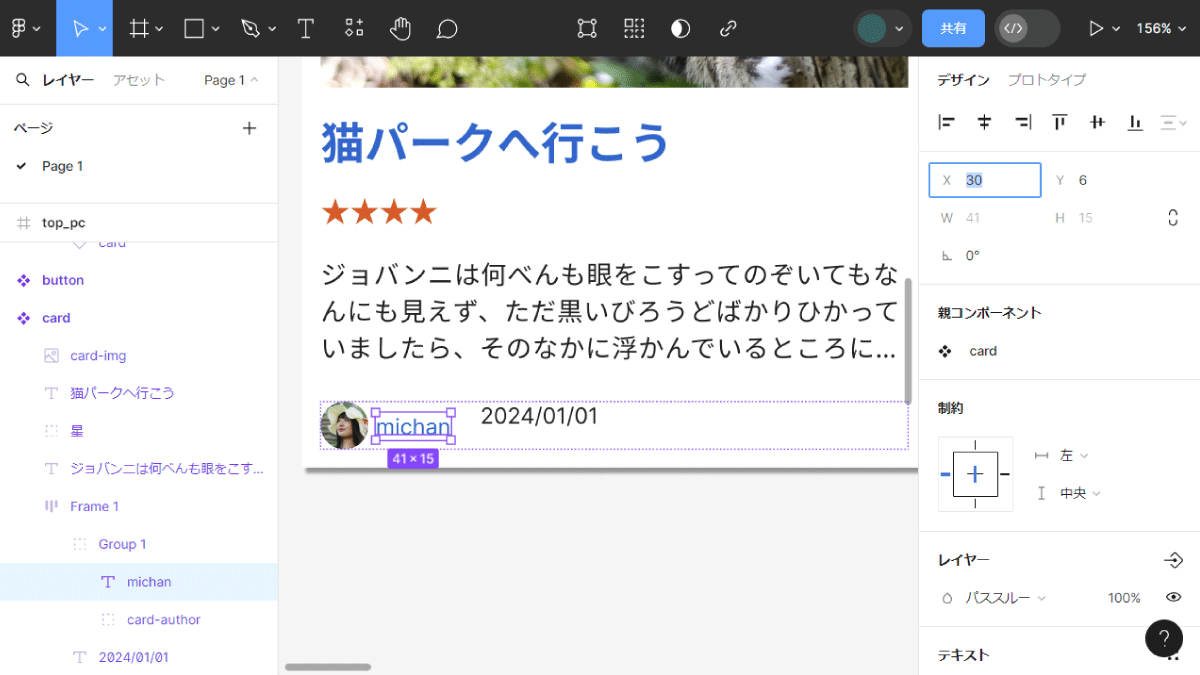Open the パススルー blend mode dropdown

(1005, 598)
